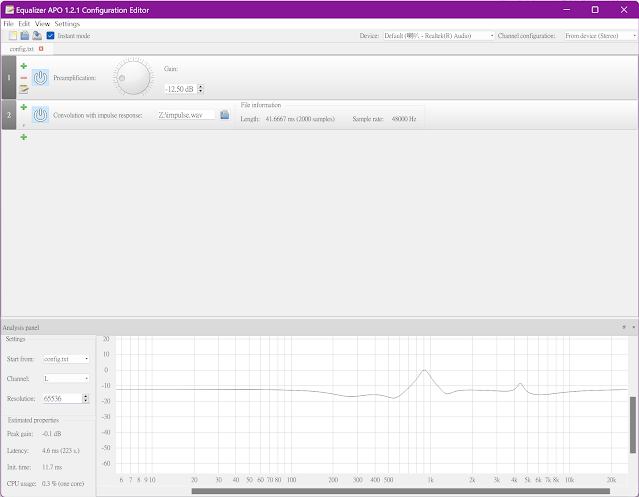Save the current configuration file
The width and height of the screenshot is (639, 497).
37,36
